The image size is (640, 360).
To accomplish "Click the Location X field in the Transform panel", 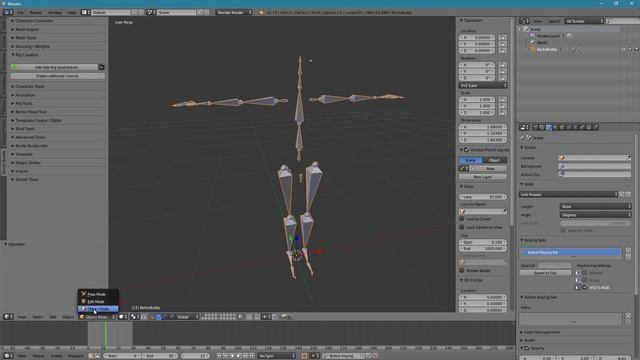I will click(x=477, y=38).
